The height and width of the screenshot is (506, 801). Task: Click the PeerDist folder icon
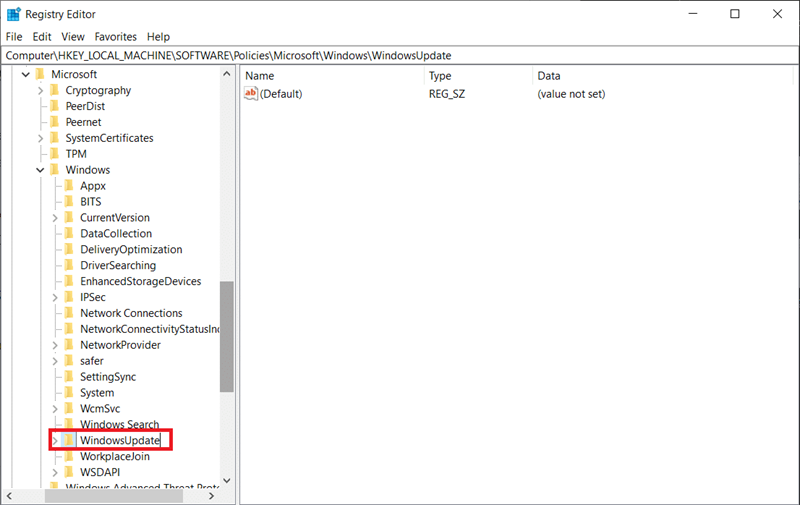click(x=55, y=106)
